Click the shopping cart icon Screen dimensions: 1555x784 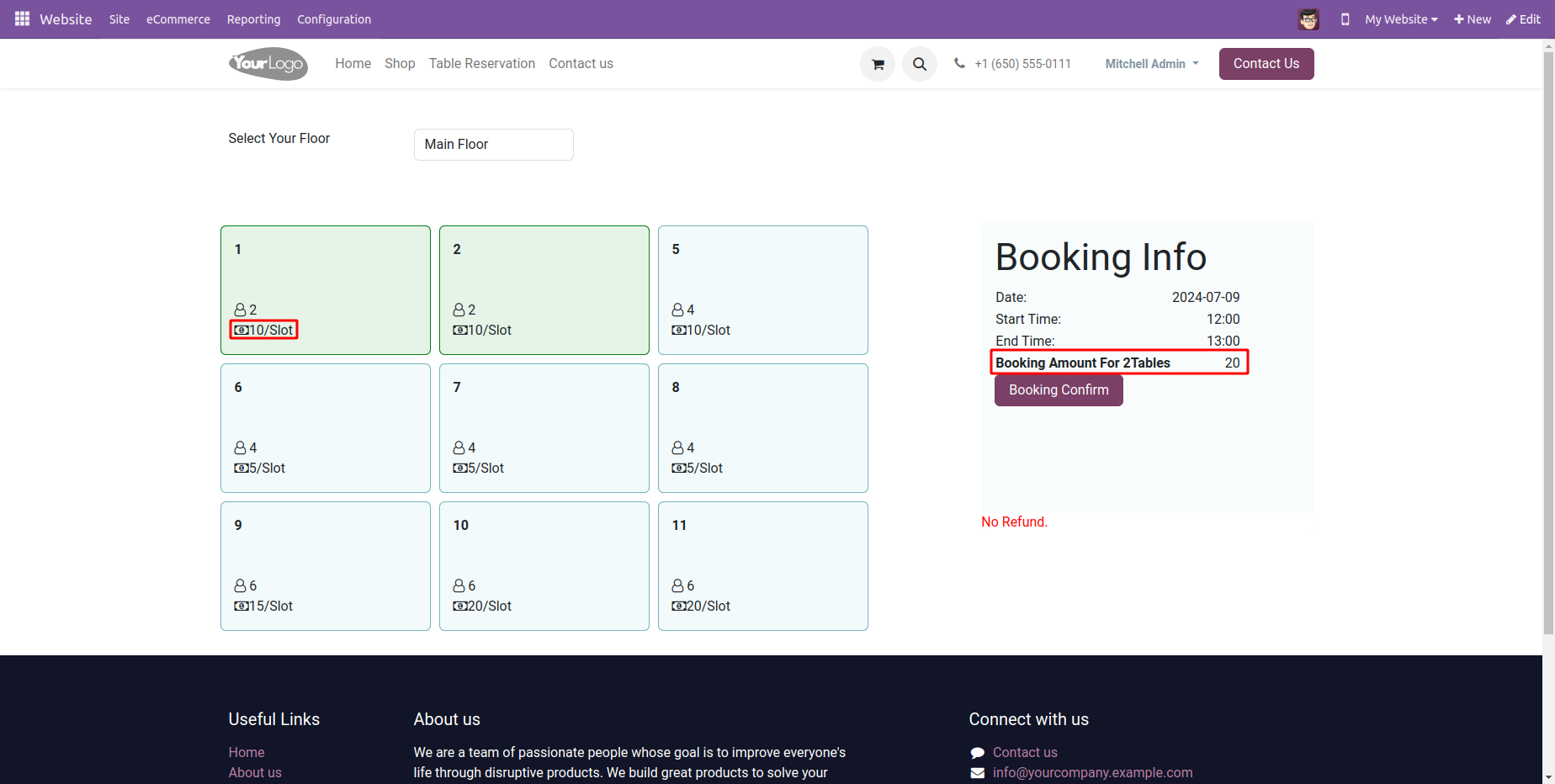pos(878,64)
